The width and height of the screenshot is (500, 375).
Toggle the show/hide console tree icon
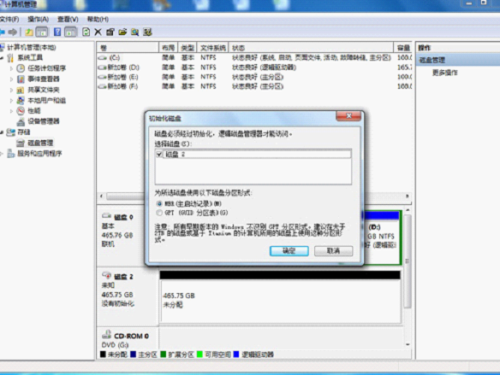[x=42, y=32]
